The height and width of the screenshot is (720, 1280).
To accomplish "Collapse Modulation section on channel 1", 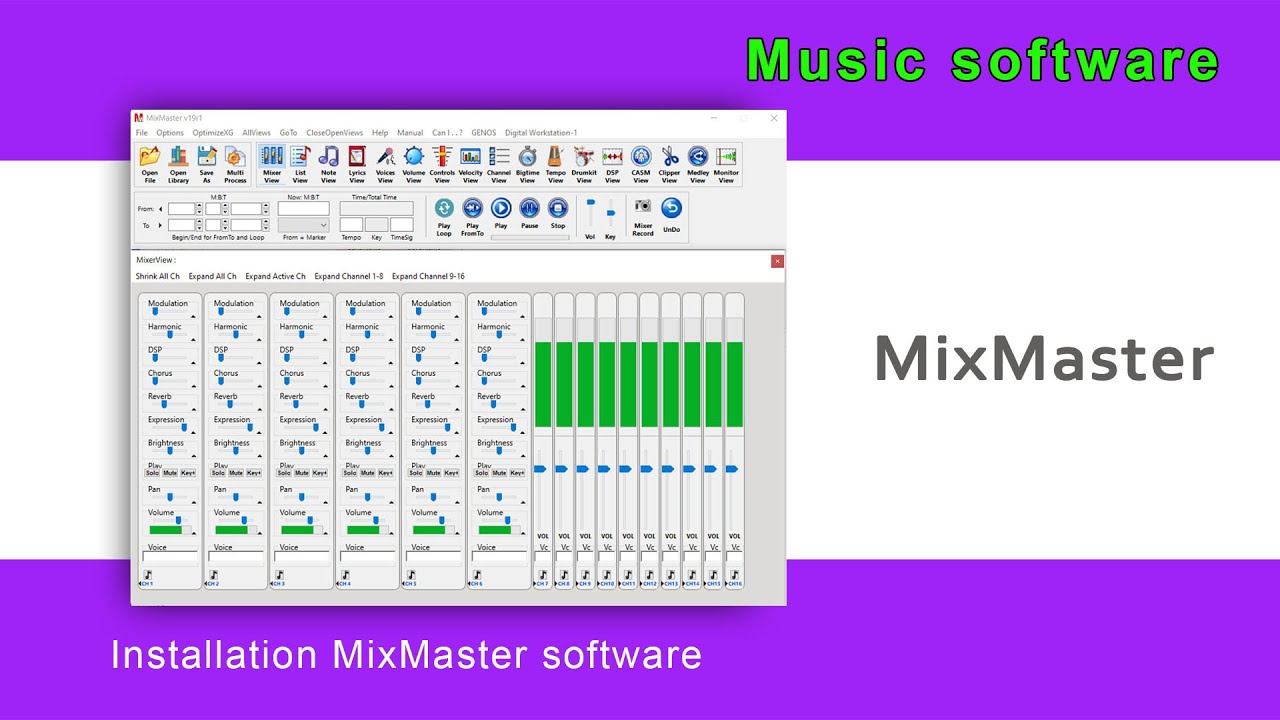I will pyautogui.click(x=193, y=316).
